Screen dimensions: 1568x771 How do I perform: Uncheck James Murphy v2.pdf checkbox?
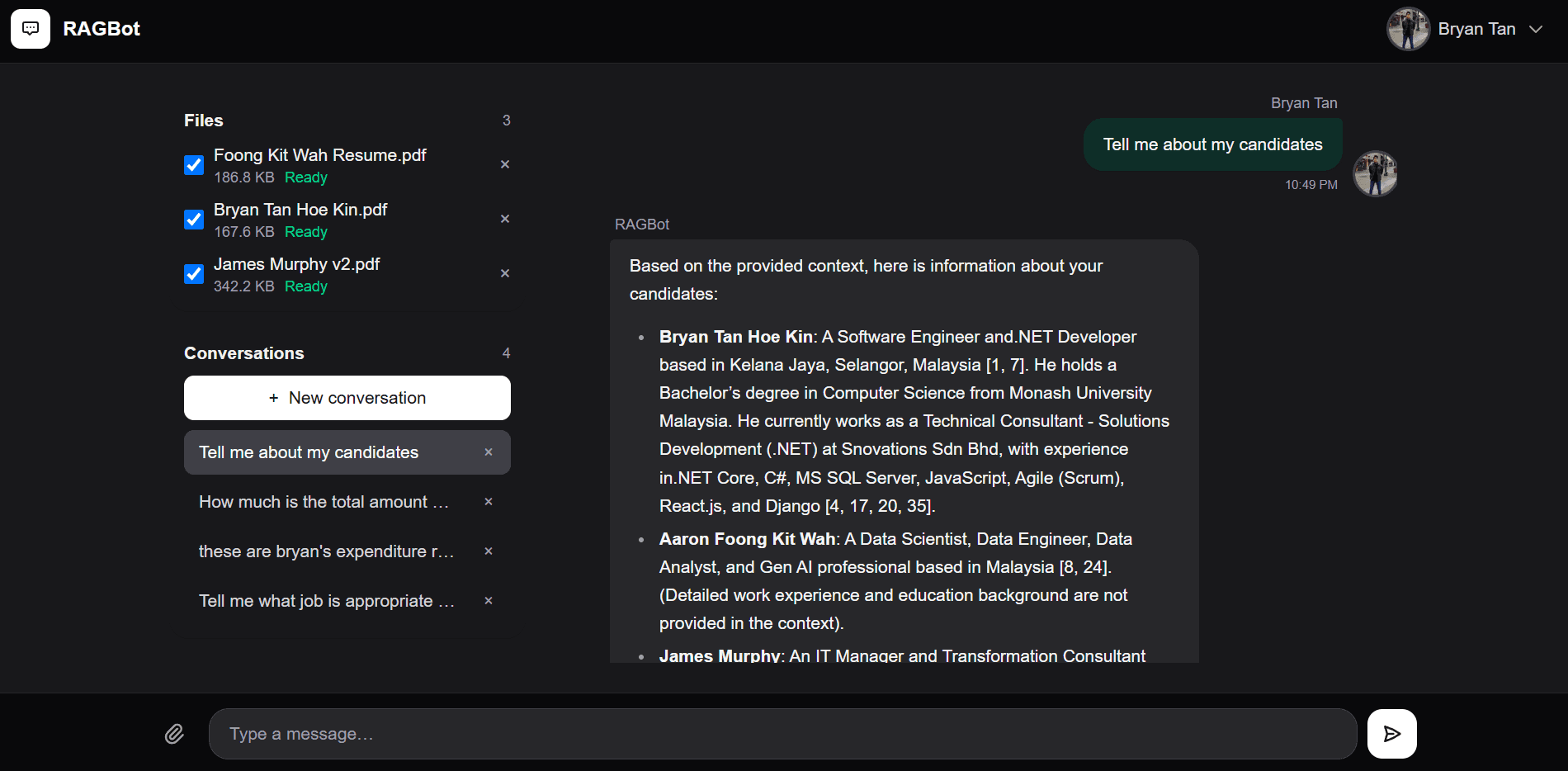click(194, 274)
